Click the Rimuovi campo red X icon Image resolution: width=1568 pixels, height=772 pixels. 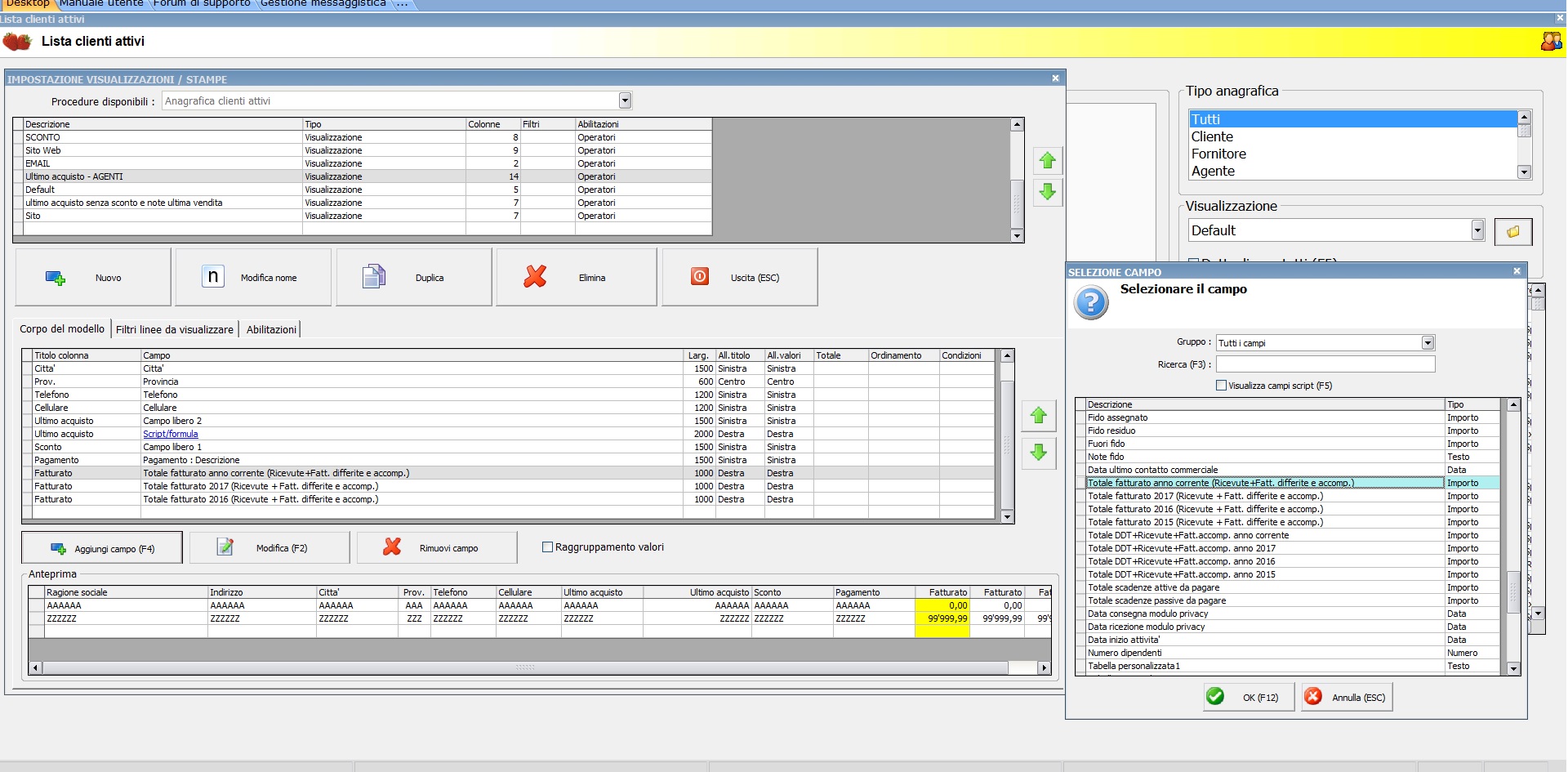tap(392, 547)
